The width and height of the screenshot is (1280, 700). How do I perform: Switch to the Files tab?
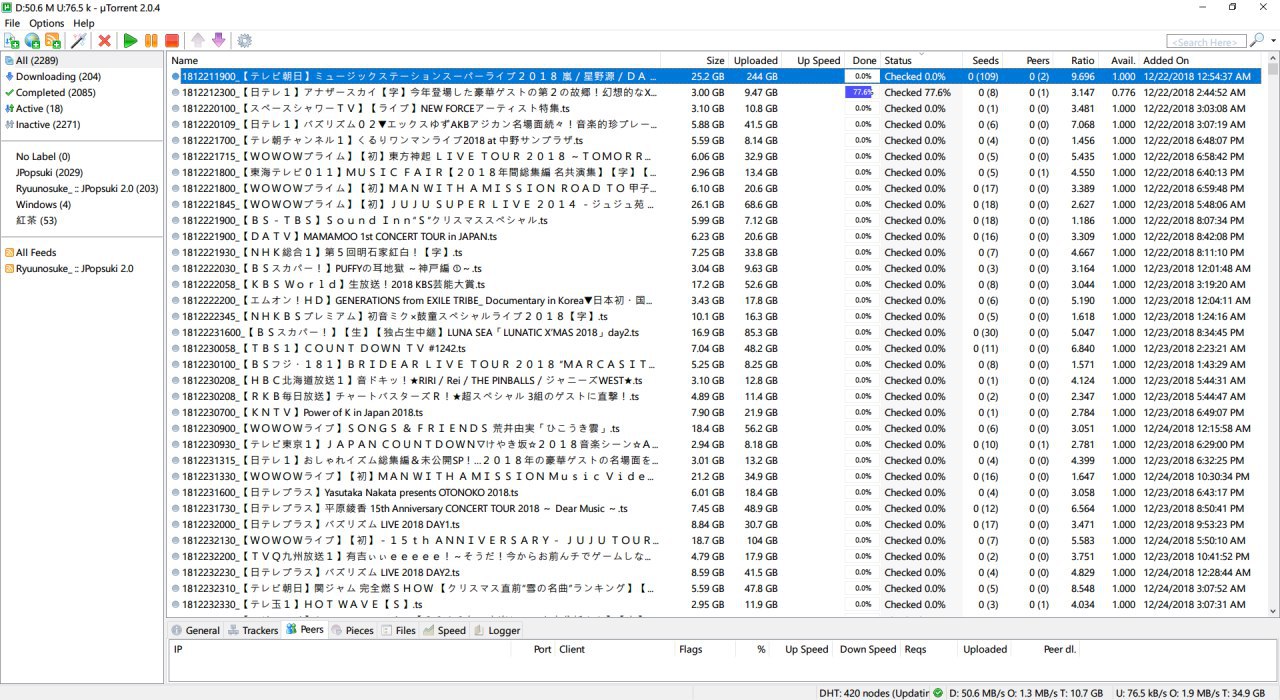click(399, 631)
